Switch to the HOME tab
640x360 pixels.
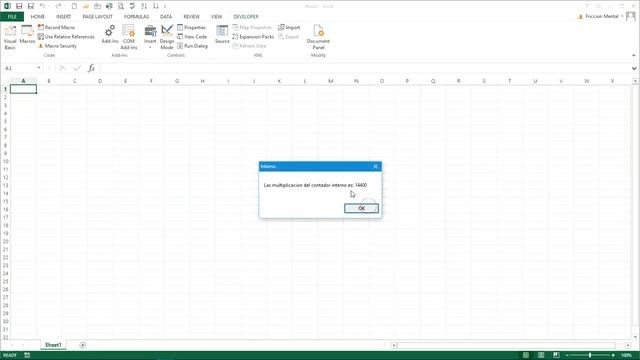38,17
